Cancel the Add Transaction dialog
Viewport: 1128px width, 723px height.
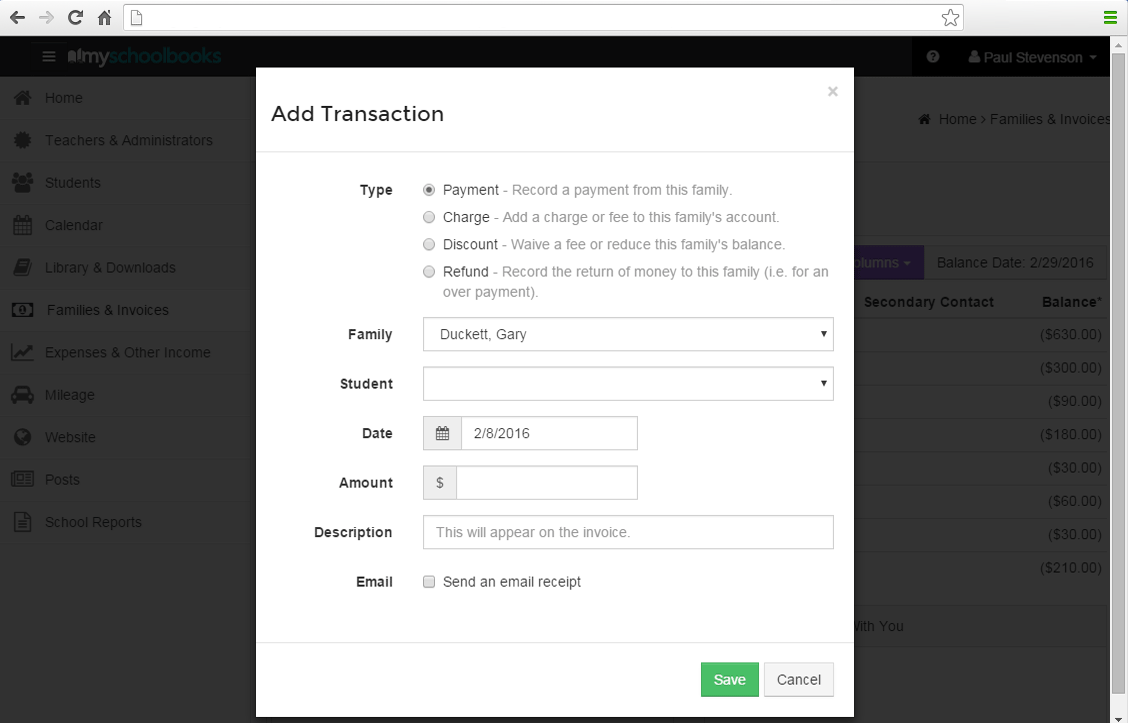pos(798,679)
